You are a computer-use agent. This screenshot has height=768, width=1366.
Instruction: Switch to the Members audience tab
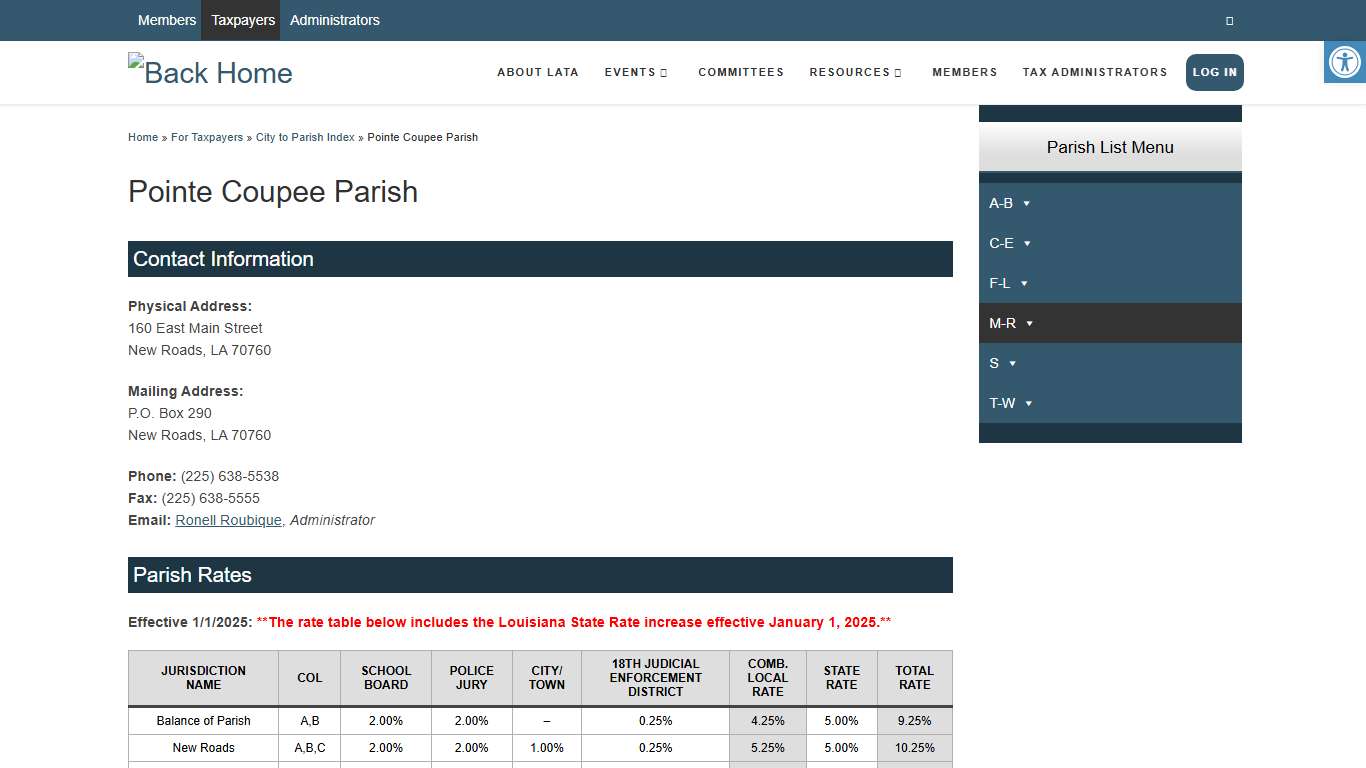(167, 20)
